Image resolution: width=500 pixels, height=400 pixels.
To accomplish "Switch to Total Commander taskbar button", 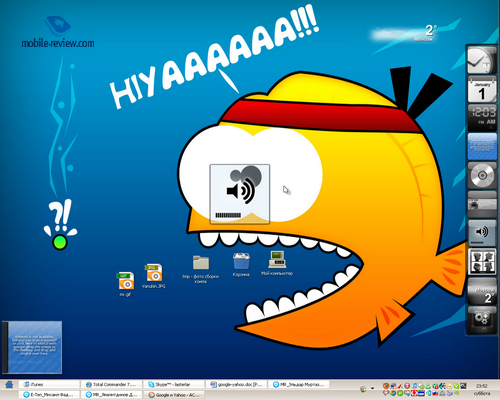I will point(112,385).
